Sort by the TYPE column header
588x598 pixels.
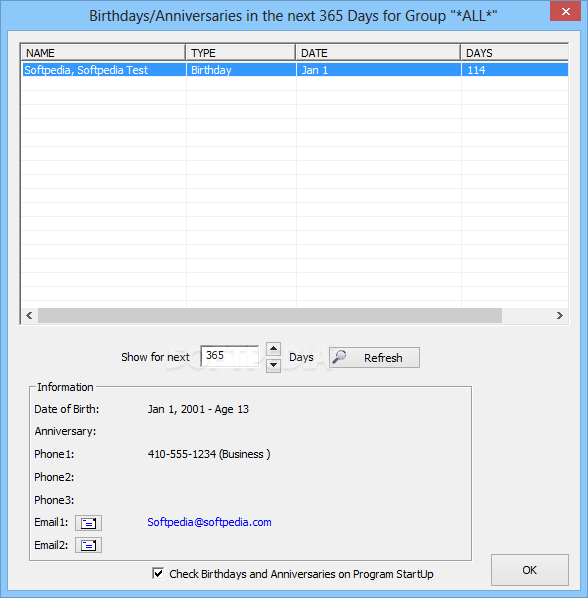pyautogui.click(x=241, y=53)
